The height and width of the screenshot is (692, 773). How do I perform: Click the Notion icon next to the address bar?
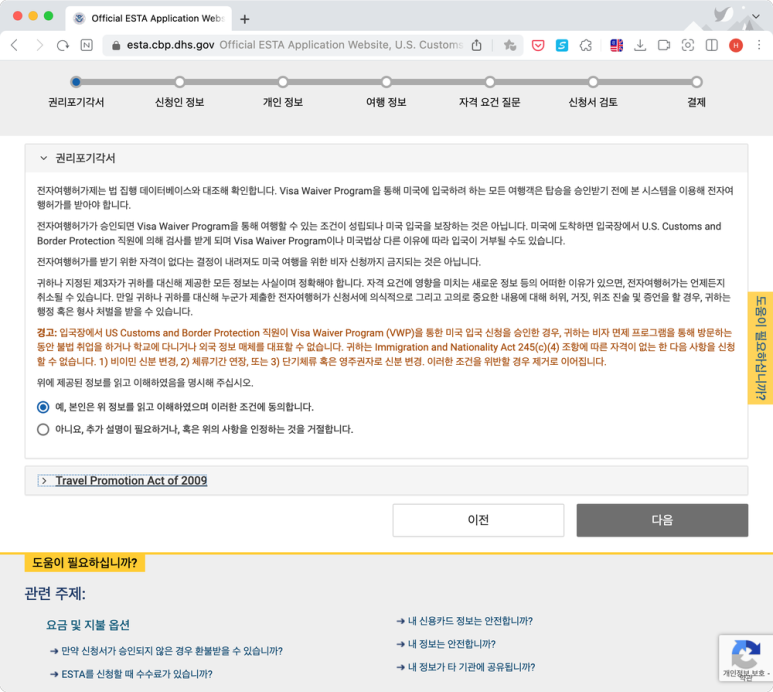(87, 45)
